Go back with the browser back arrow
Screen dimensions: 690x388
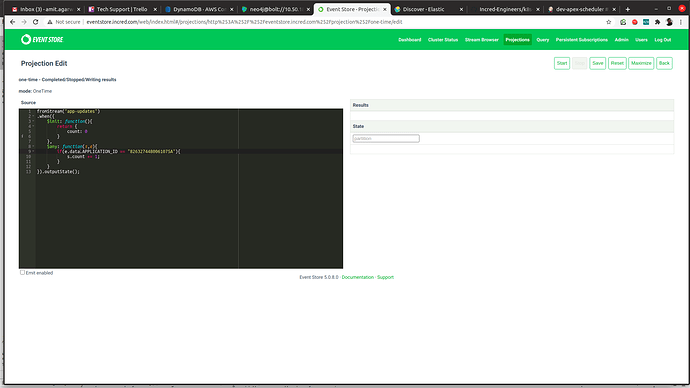12,22
